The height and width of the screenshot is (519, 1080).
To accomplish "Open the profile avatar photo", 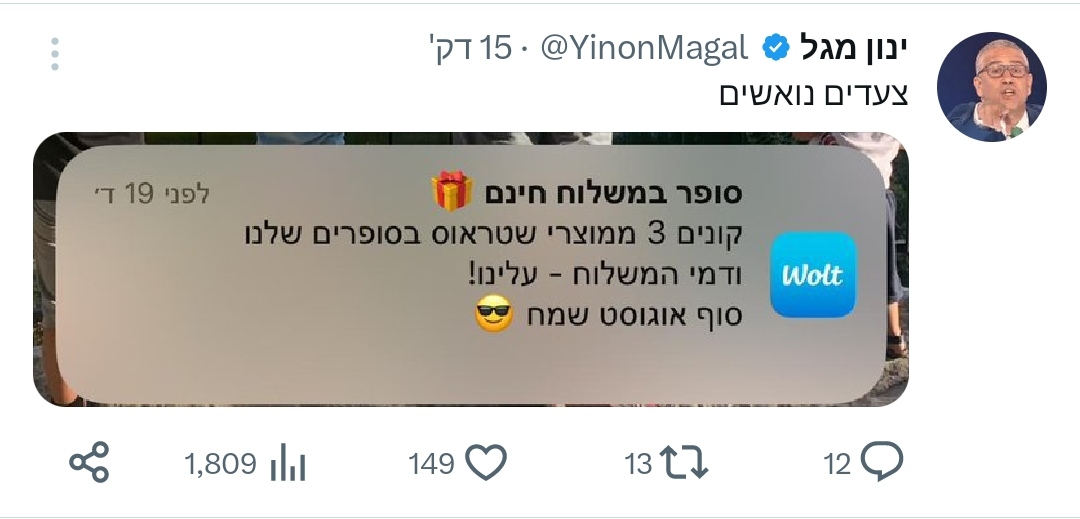I will [x=992, y=87].
